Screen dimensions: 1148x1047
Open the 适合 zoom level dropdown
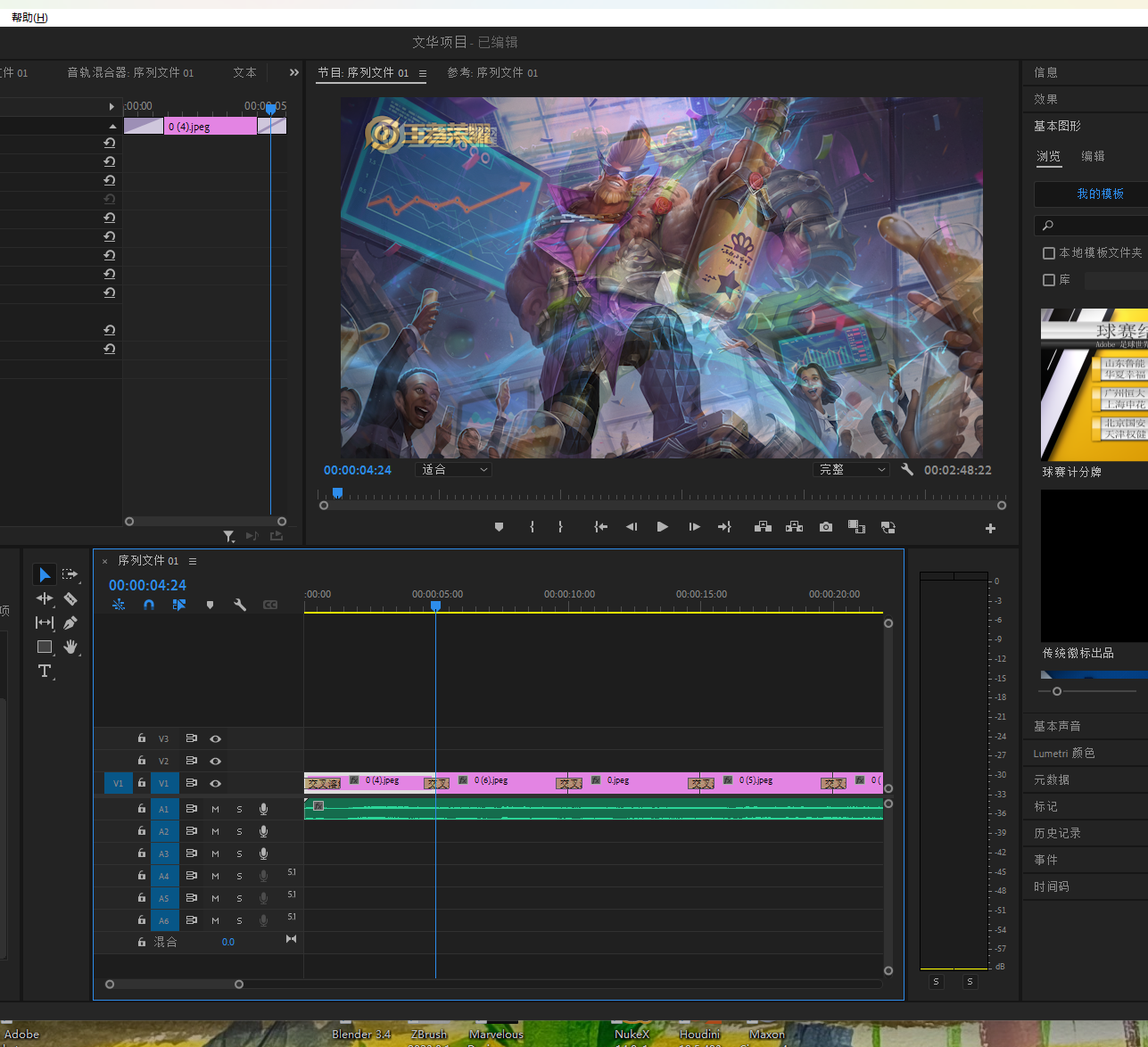click(x=454, y=469)
